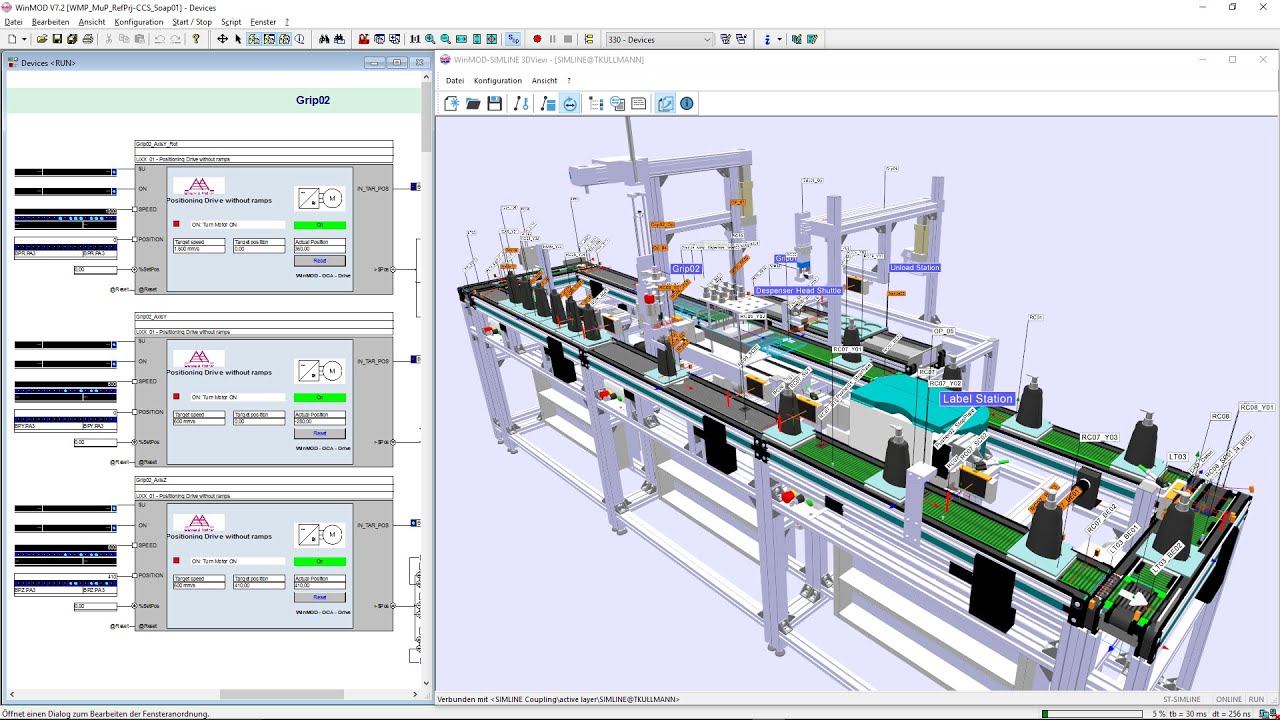Expand the blue info icon dropdown arrow
The height and width of the screenshot is (720, 1280).
[779, 39]
